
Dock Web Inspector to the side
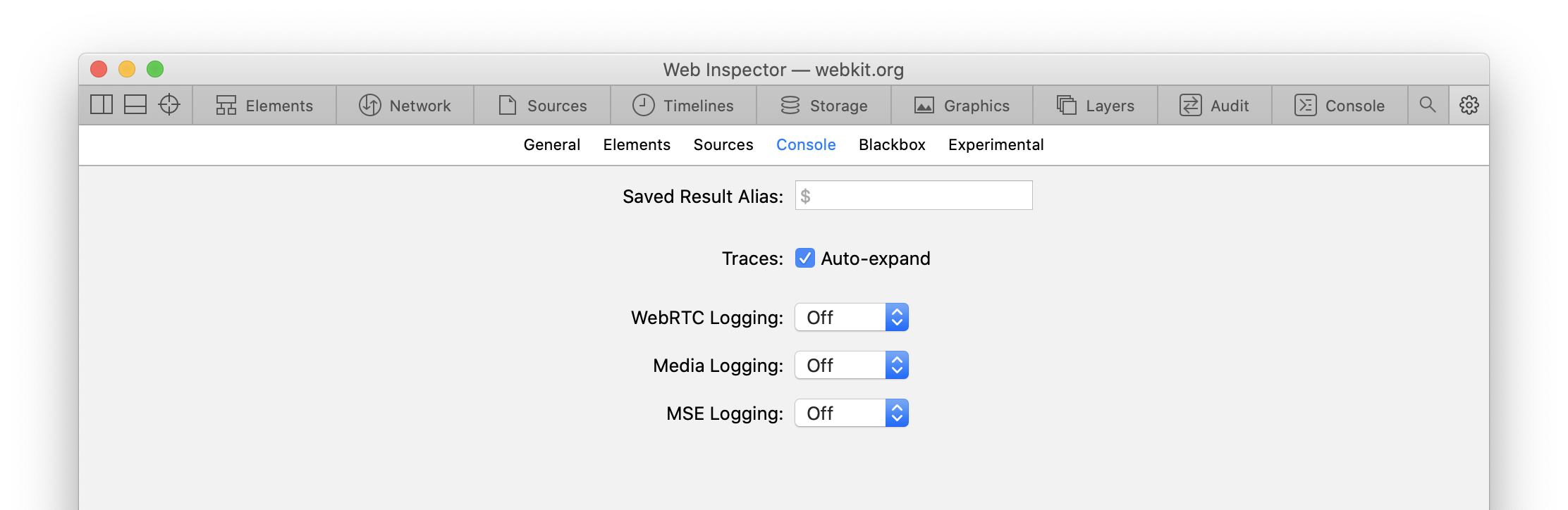102,105
